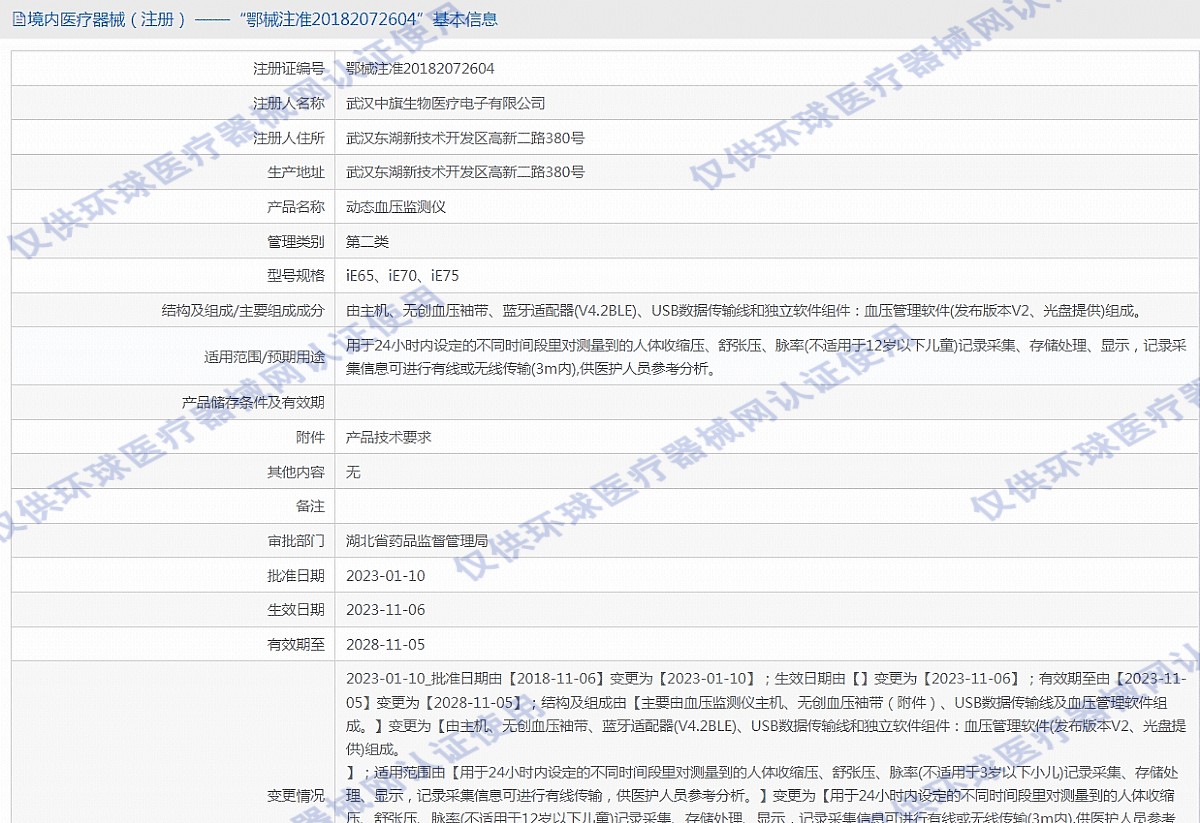This screenshot has height=823, width=1200.
Task: Click the 变更情况 text beginning "2023-01-10_批准日期由"
Action: tap(766, 747)
